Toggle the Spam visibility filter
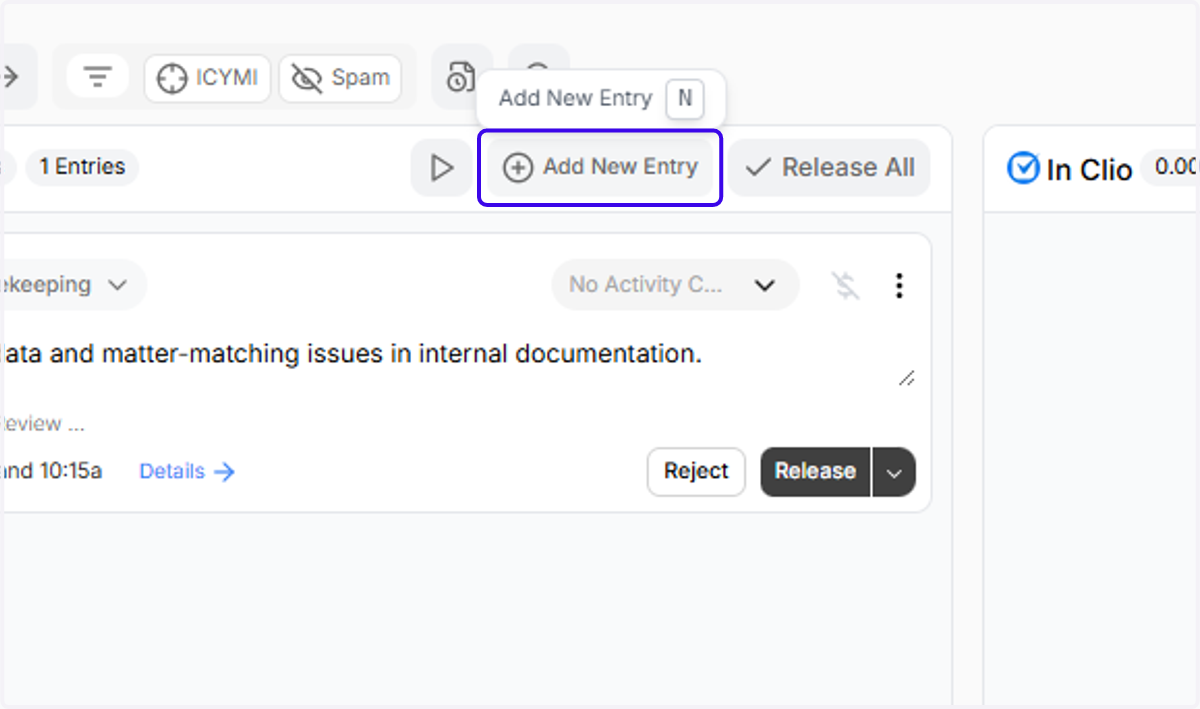The image size is (1200, 709). pyautogui.click(x=340, y=78)
